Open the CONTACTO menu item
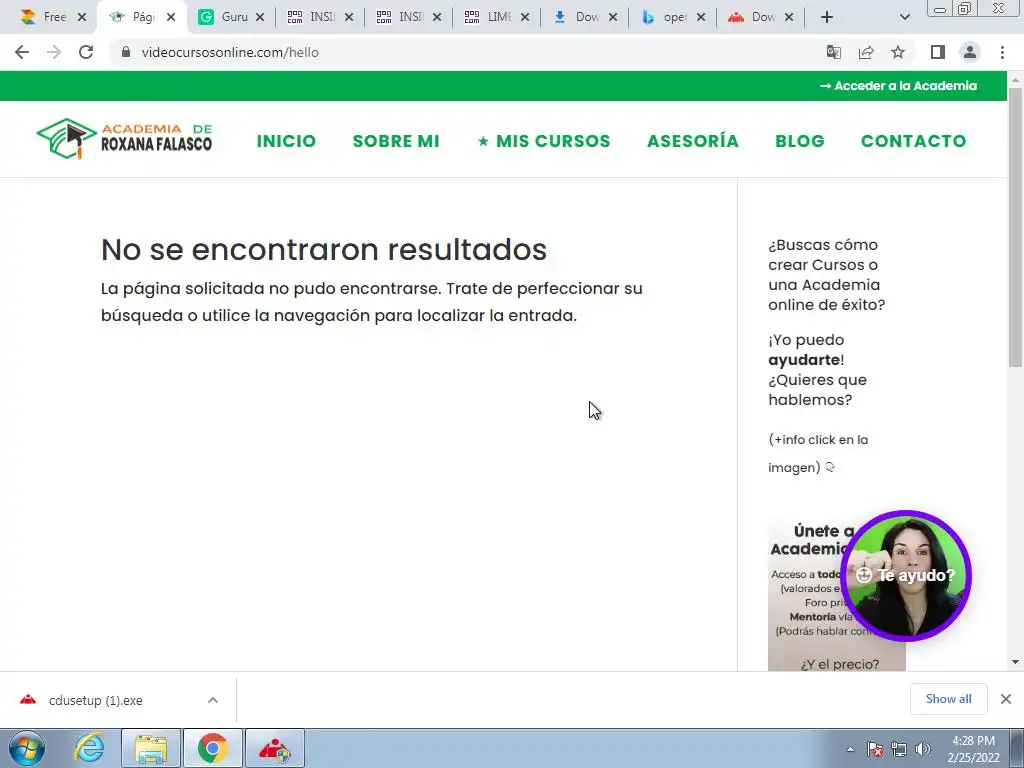Screen dimensions: 1024x768 913,141
